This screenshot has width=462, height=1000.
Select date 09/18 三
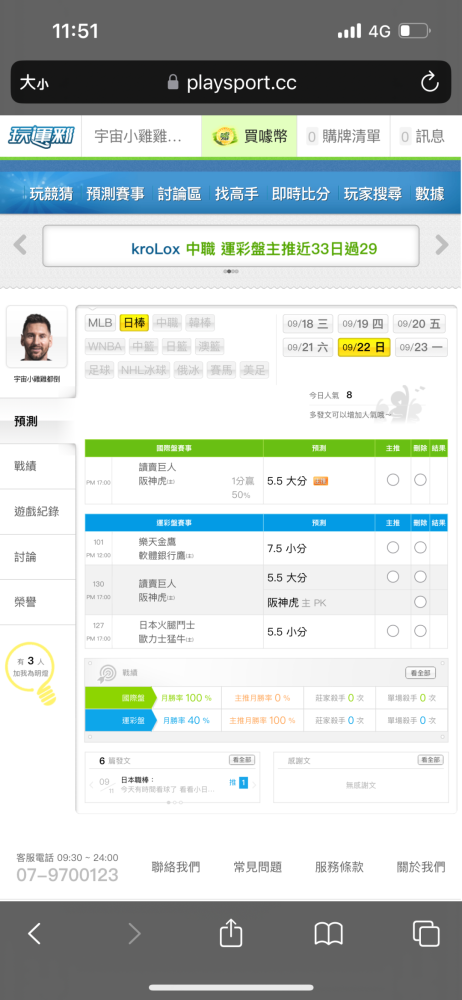pos(308,324)
